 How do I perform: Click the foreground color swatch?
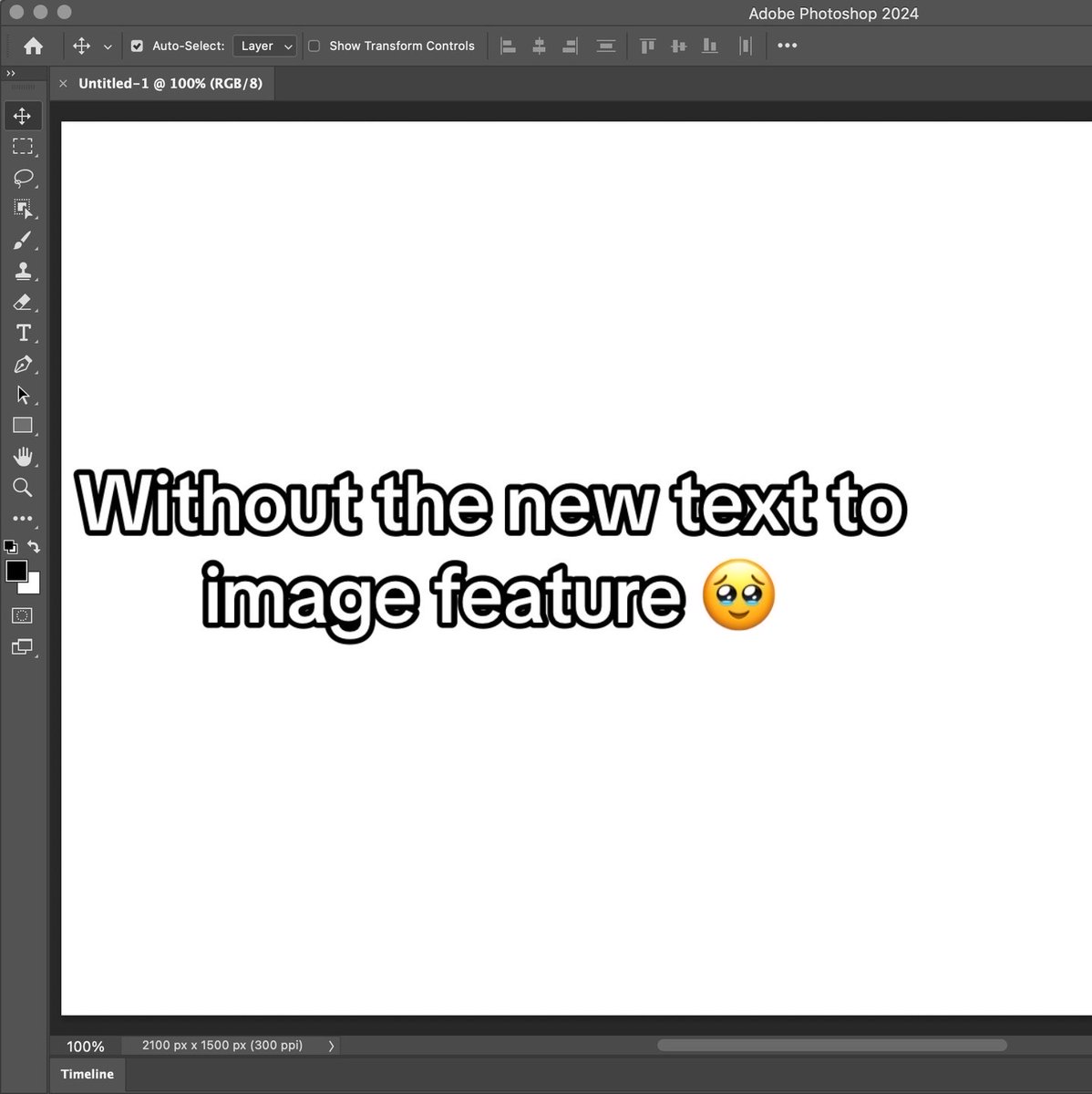coord(15,571)
